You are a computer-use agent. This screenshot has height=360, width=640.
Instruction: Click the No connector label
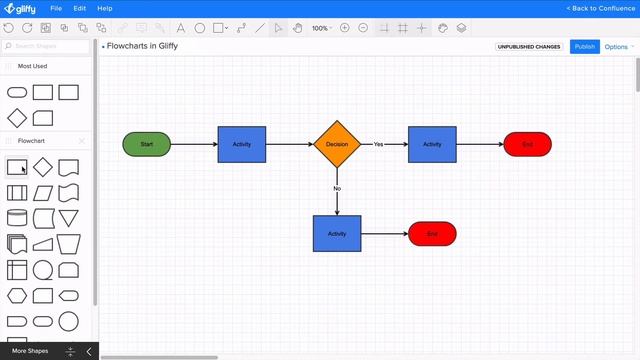point(337,189)
